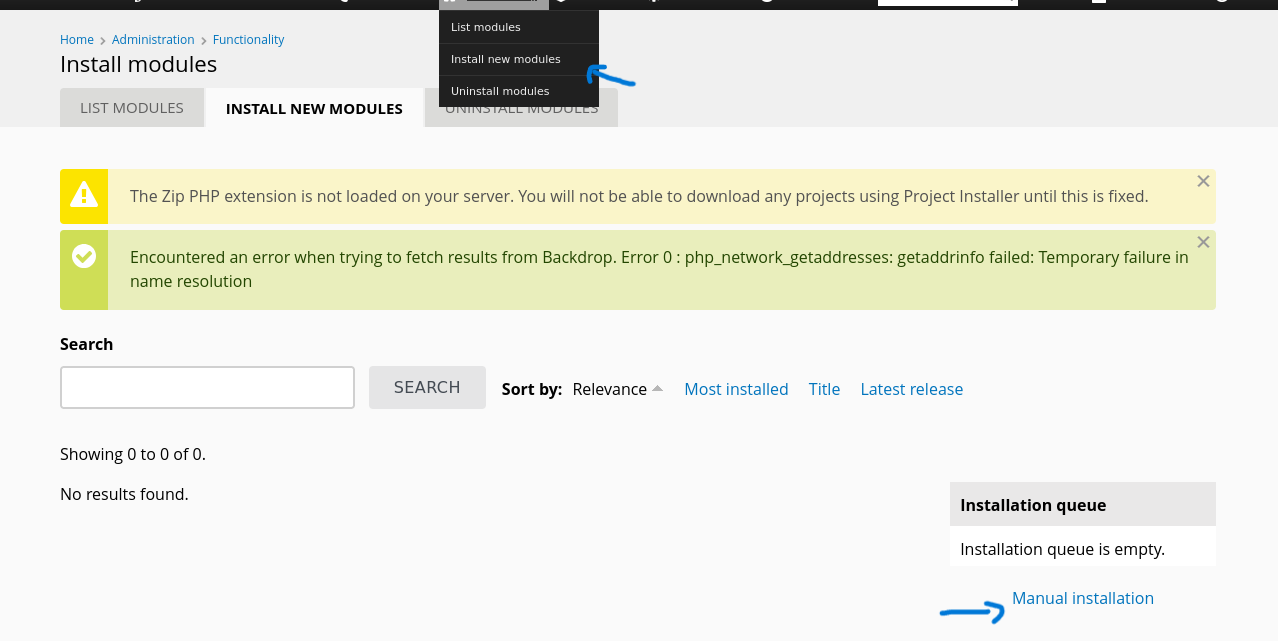This screenshot has width=1278, height=641.
Task: Toggle the ascending arrow beside Relevance
Action: pyautogui.click(x=657, y=388)
